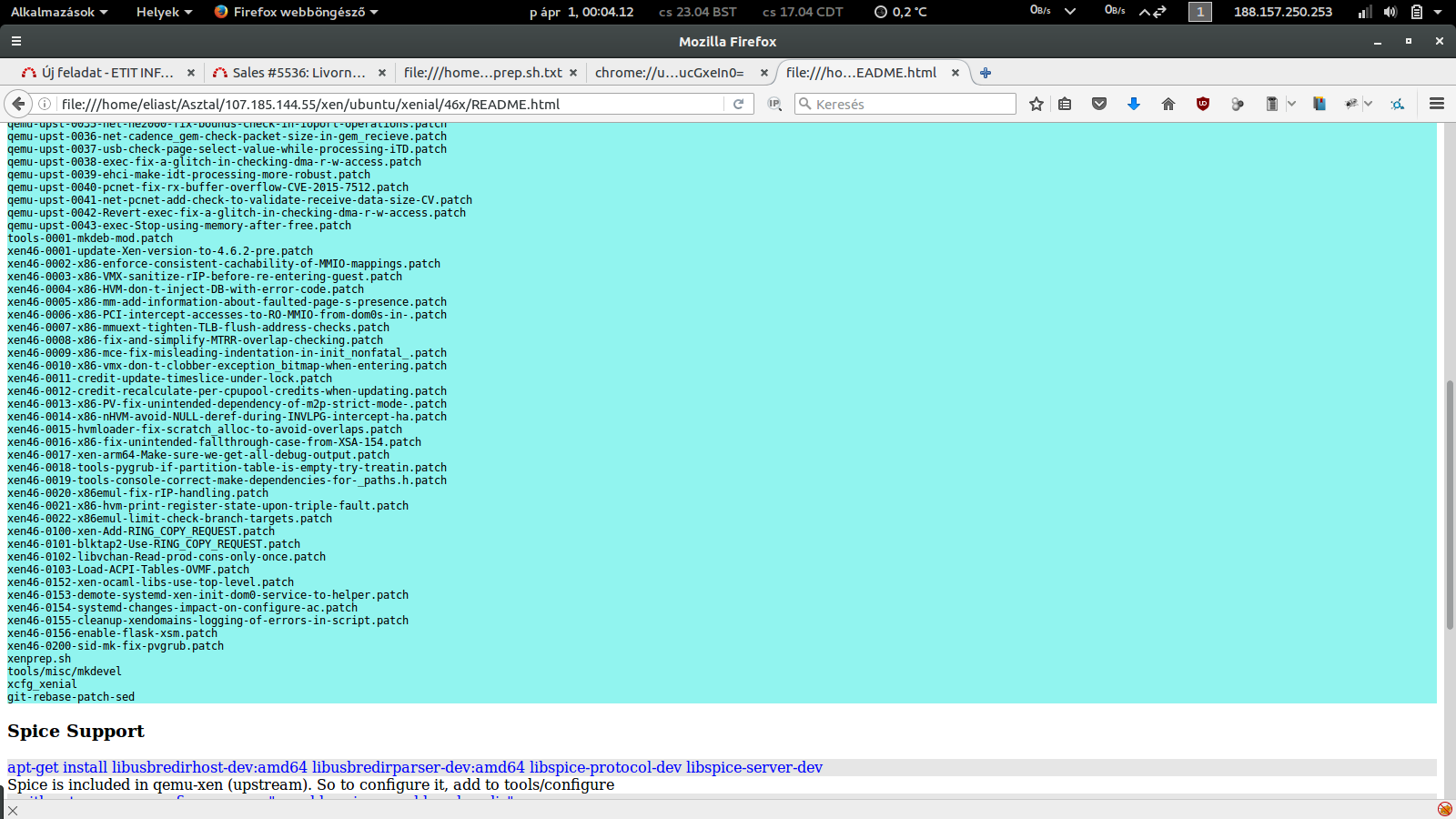Open the Firefox hamburger menu

1437,104
